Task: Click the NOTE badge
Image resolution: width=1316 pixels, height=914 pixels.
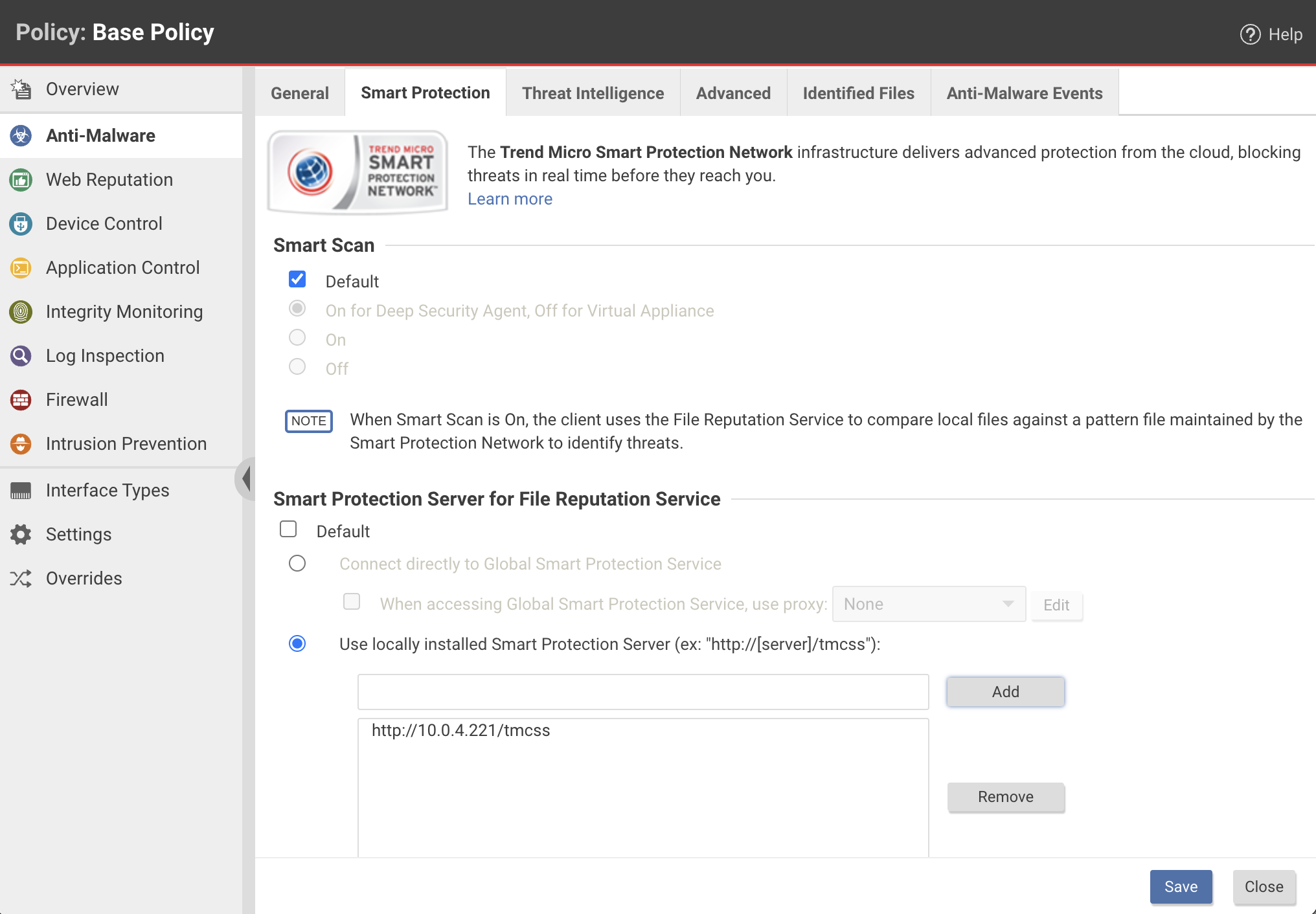Action: click(x=309, y=421)
